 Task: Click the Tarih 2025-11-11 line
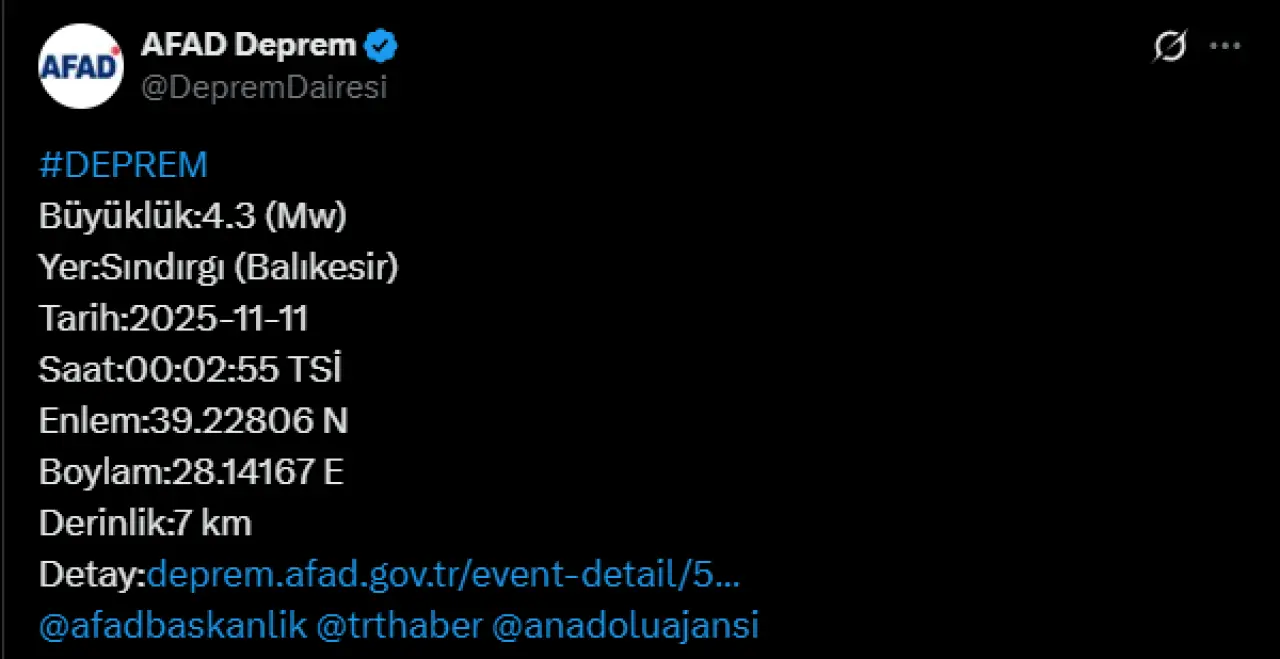point(173,319)
